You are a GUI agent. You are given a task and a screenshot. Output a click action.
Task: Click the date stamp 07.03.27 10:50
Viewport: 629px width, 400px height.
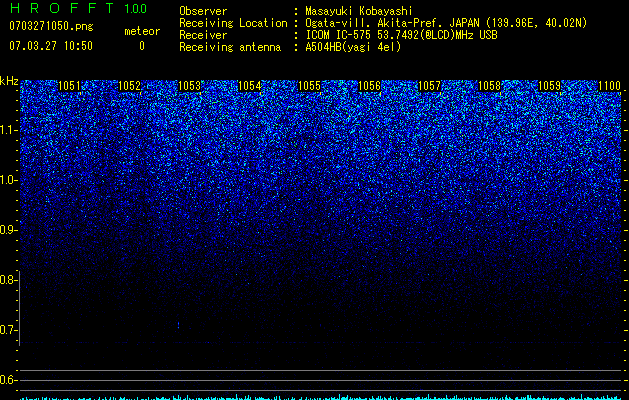51,46
